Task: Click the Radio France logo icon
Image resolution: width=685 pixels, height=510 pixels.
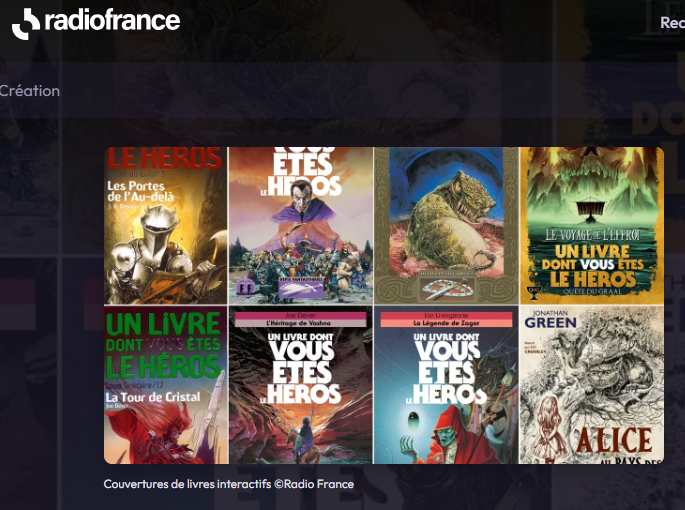Action: tap(27, 23)
